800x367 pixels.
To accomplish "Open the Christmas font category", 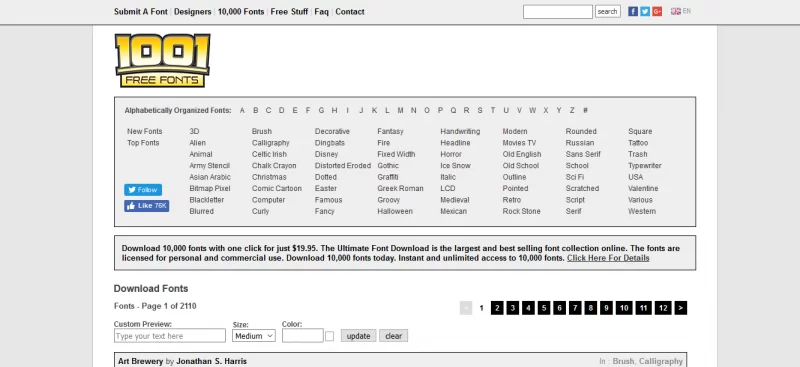I will tap(269, 177).
